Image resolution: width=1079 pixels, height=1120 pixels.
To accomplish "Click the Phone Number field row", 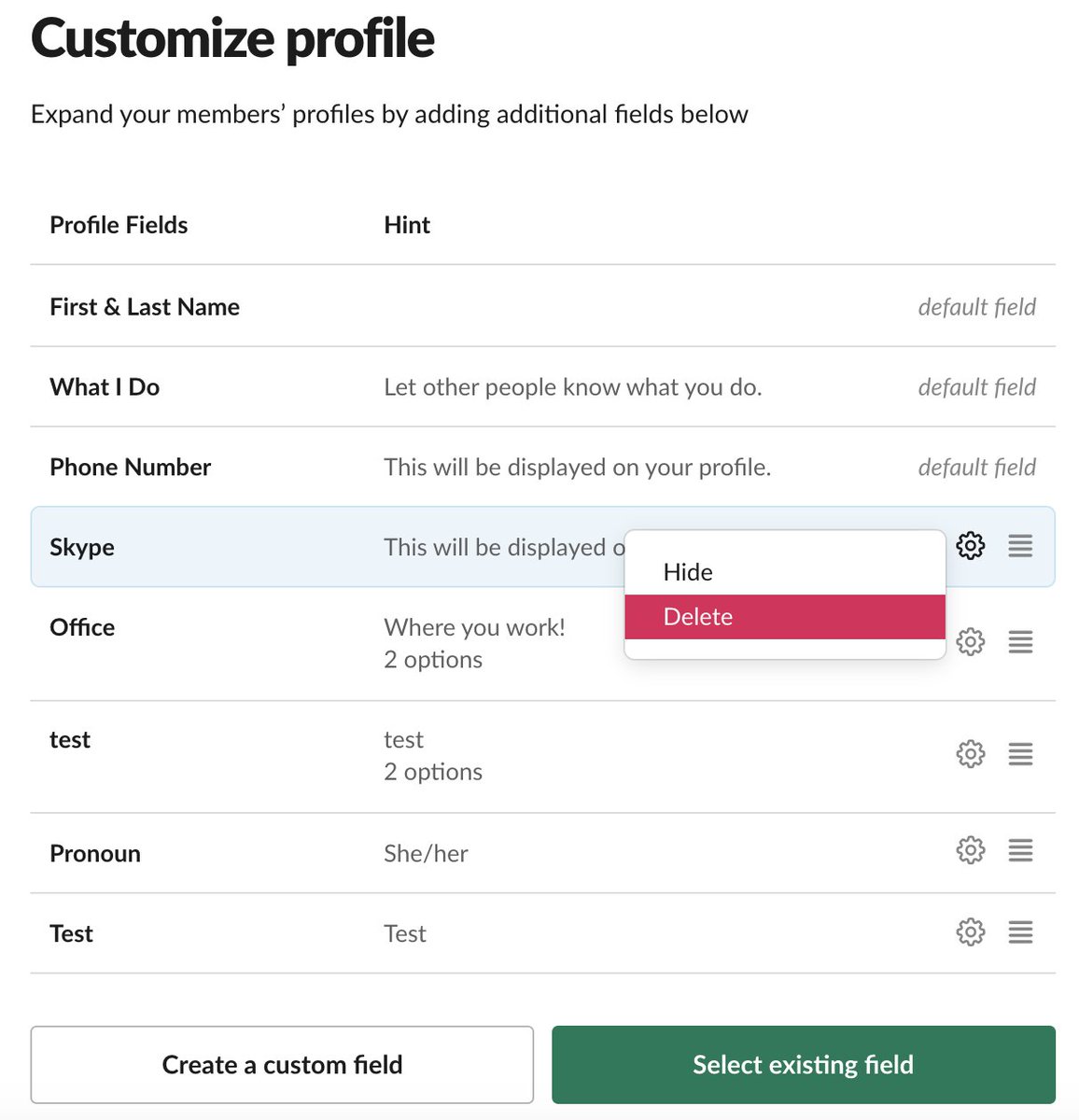I will (x=131, y=467).
